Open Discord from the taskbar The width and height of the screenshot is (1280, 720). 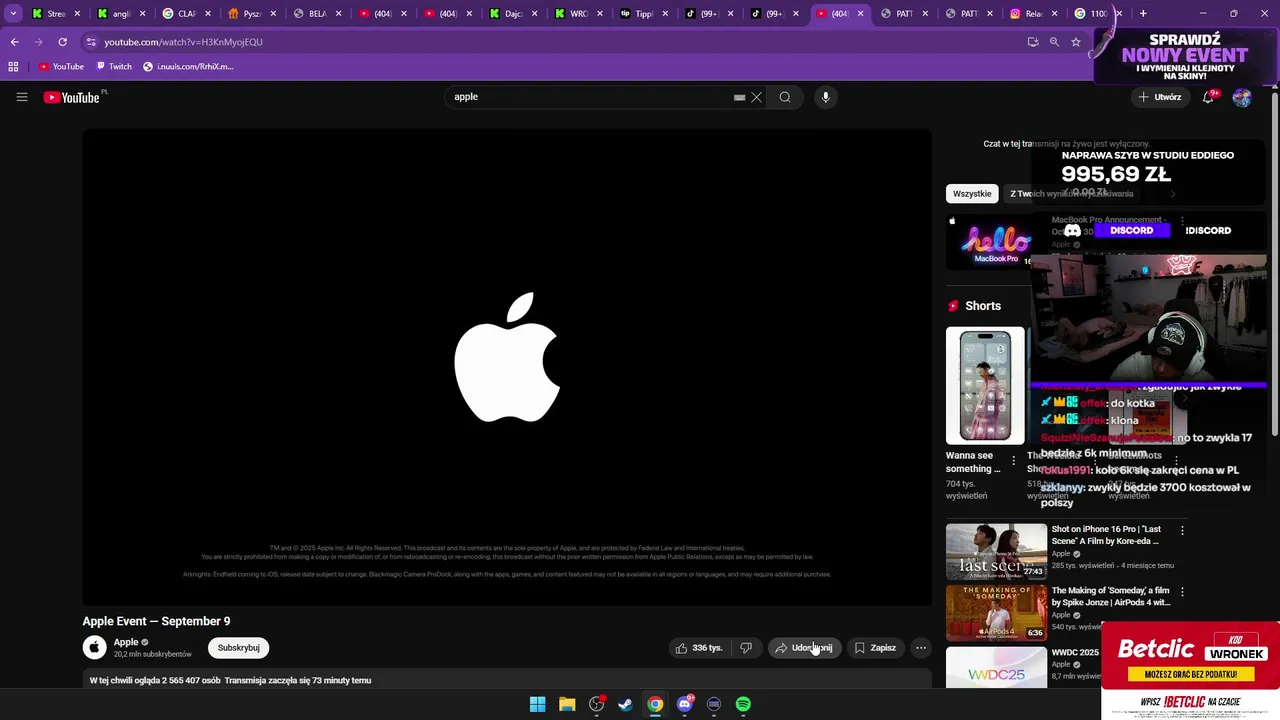point(685,704)
